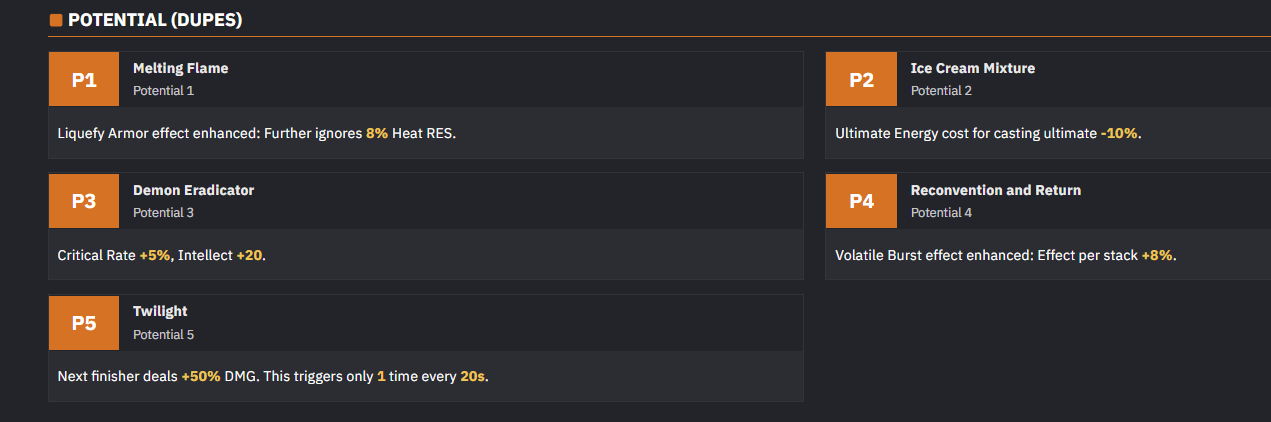Select the Twilight potential title

(160, 311)
